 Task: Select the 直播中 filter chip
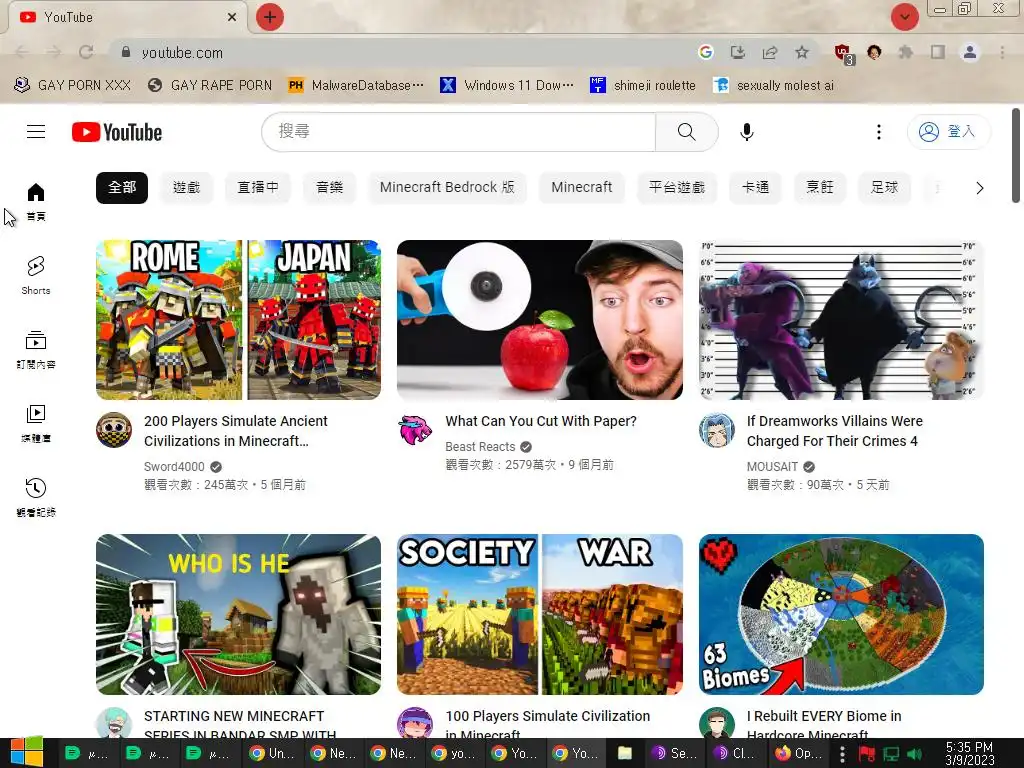[257, 188]
